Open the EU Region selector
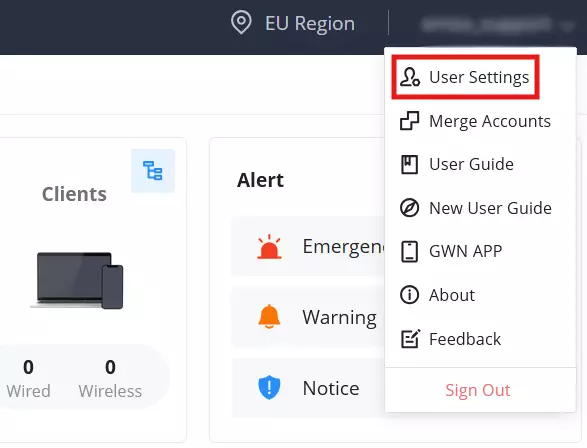Viewport: 587px width, 448px height. tap(293, 23)
